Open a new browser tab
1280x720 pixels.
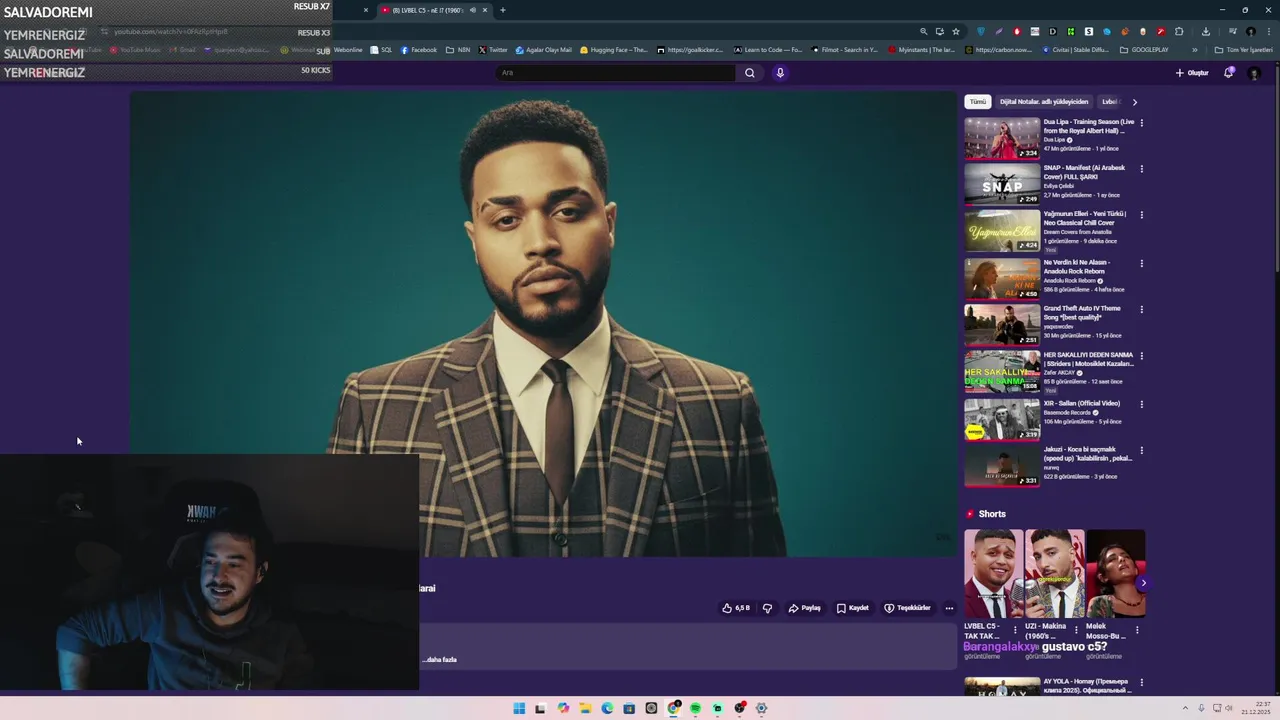click(502, 10)
